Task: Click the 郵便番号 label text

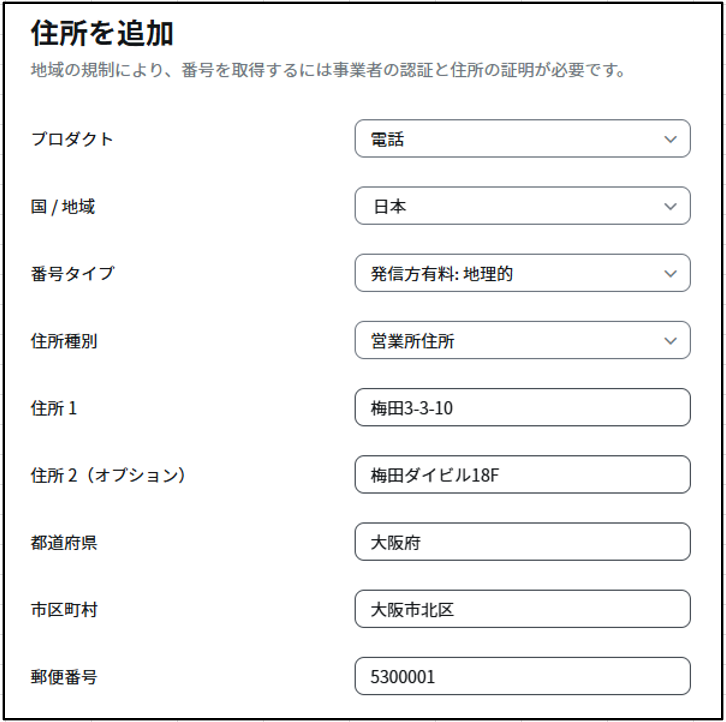Action: 64,677
